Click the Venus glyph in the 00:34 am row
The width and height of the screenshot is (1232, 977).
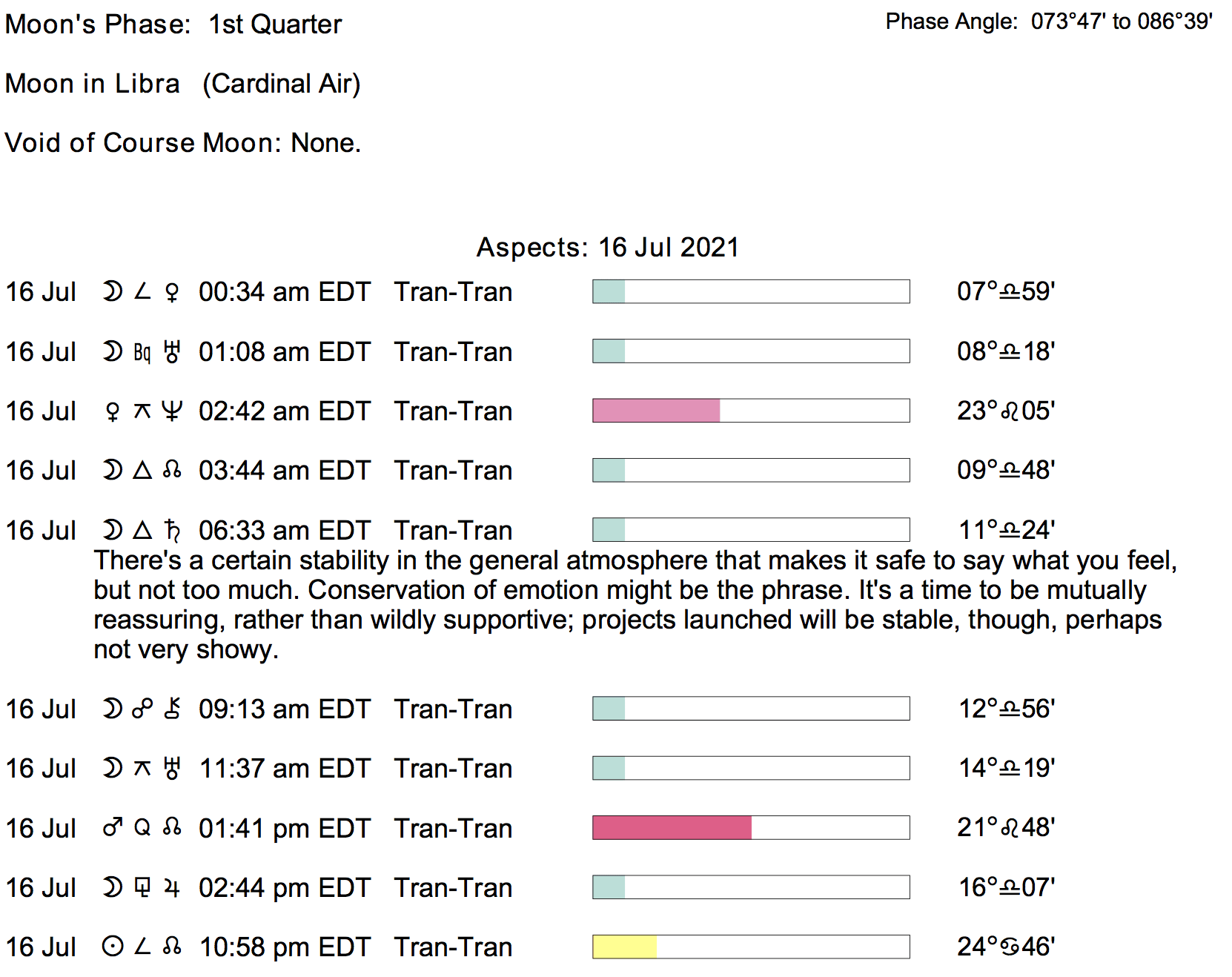(172, 292)
